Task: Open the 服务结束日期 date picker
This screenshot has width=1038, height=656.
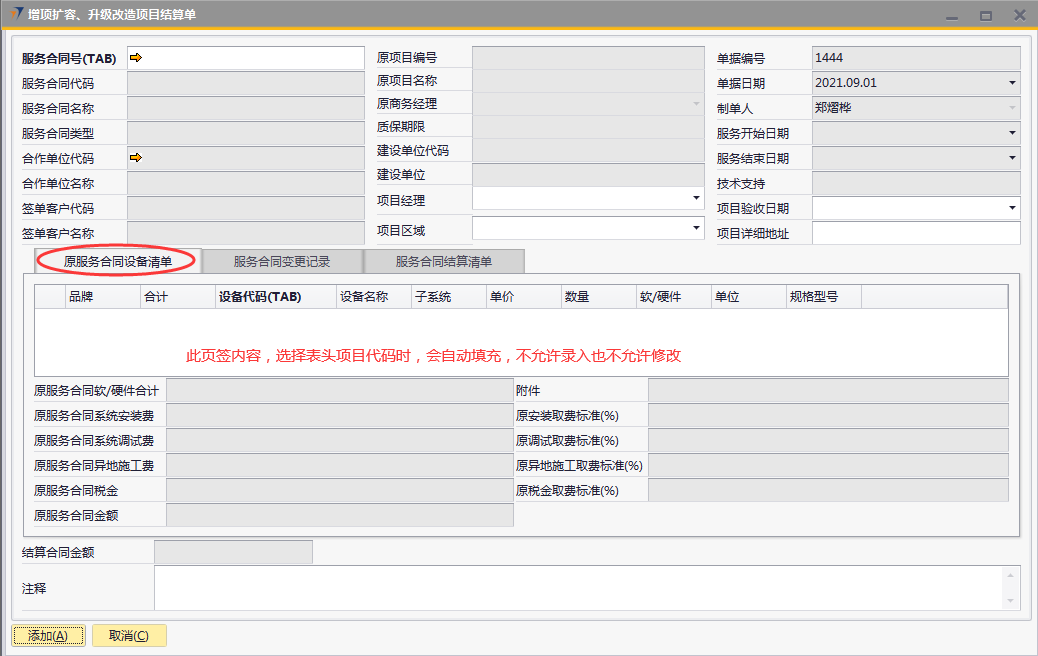Action: pyautogui.click(x=1012, y=158)
